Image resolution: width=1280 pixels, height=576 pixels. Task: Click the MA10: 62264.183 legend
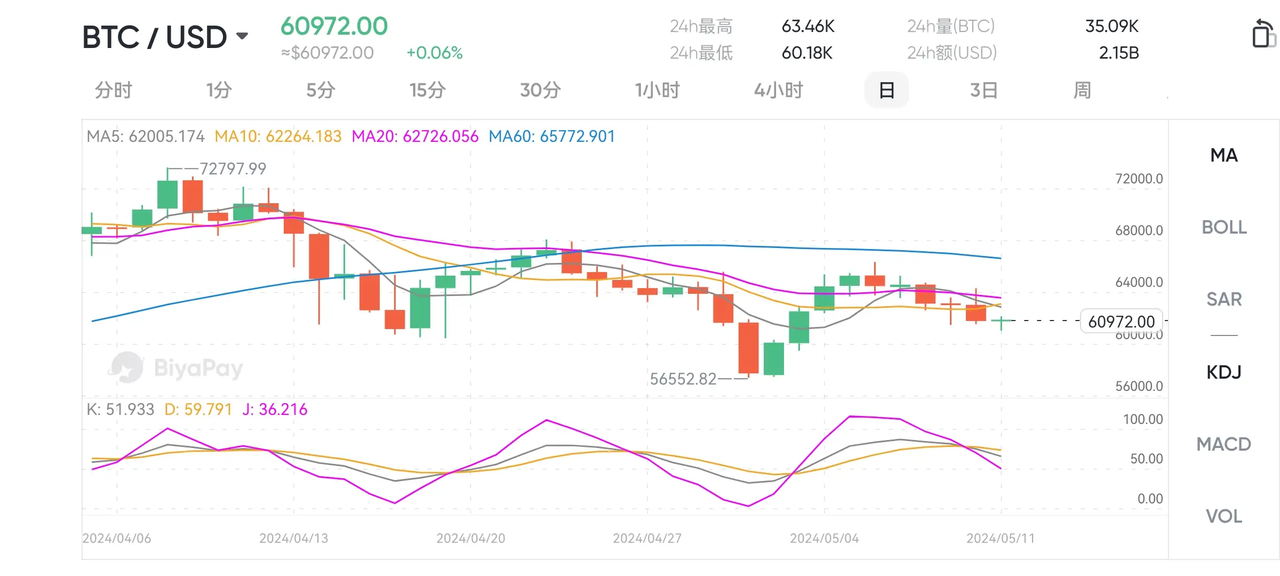[x=279, y=136]
